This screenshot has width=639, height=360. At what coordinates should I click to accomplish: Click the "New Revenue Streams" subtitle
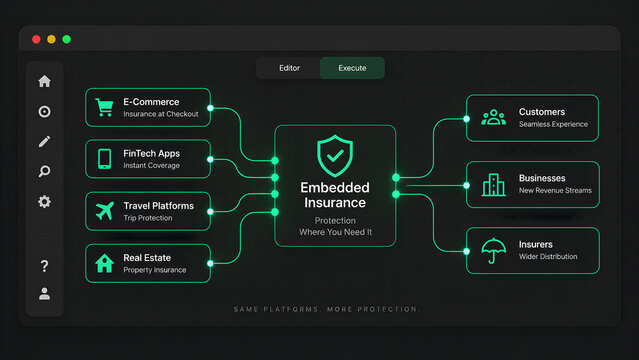[x=555, y=190]
